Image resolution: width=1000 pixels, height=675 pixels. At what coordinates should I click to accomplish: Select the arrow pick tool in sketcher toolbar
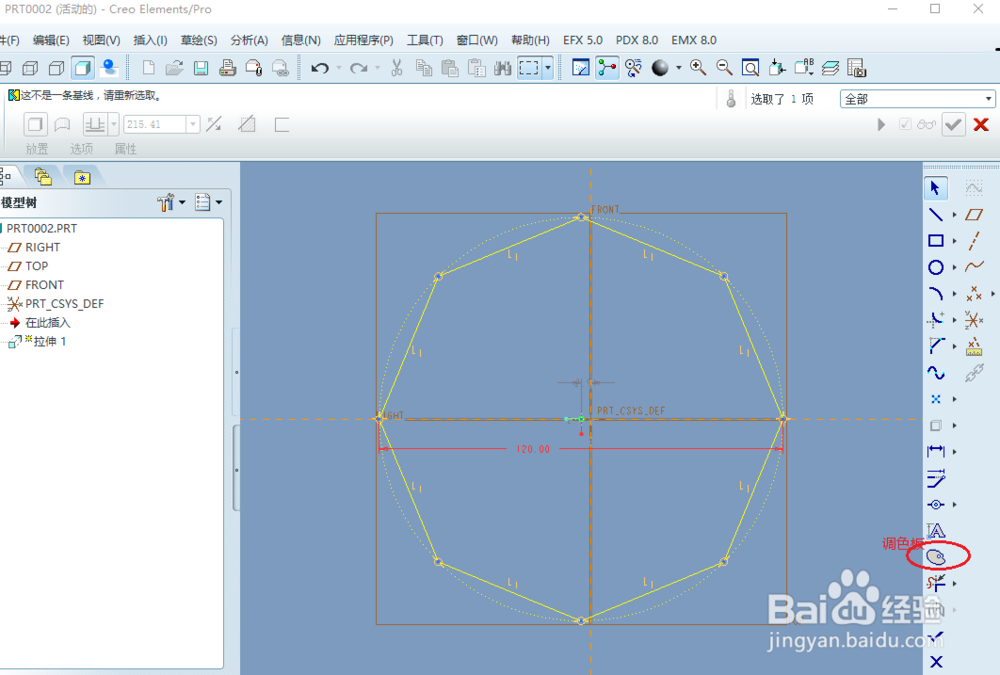(936, 188)
